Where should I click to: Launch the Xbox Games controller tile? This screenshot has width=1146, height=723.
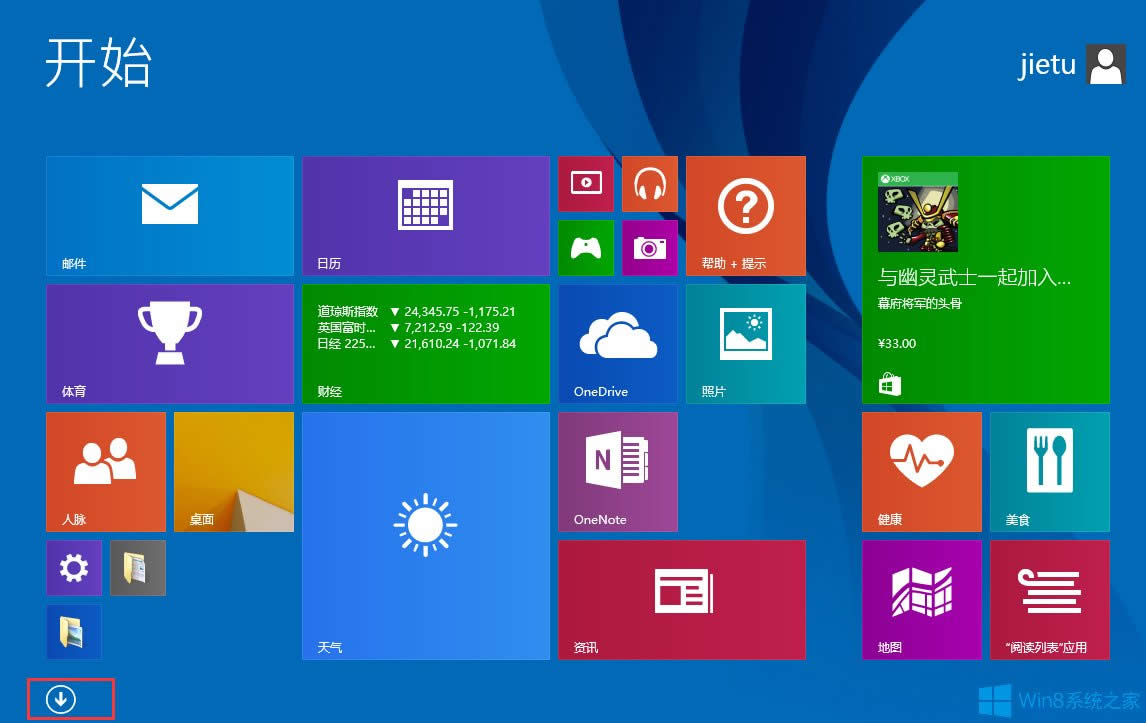[585, 247]
